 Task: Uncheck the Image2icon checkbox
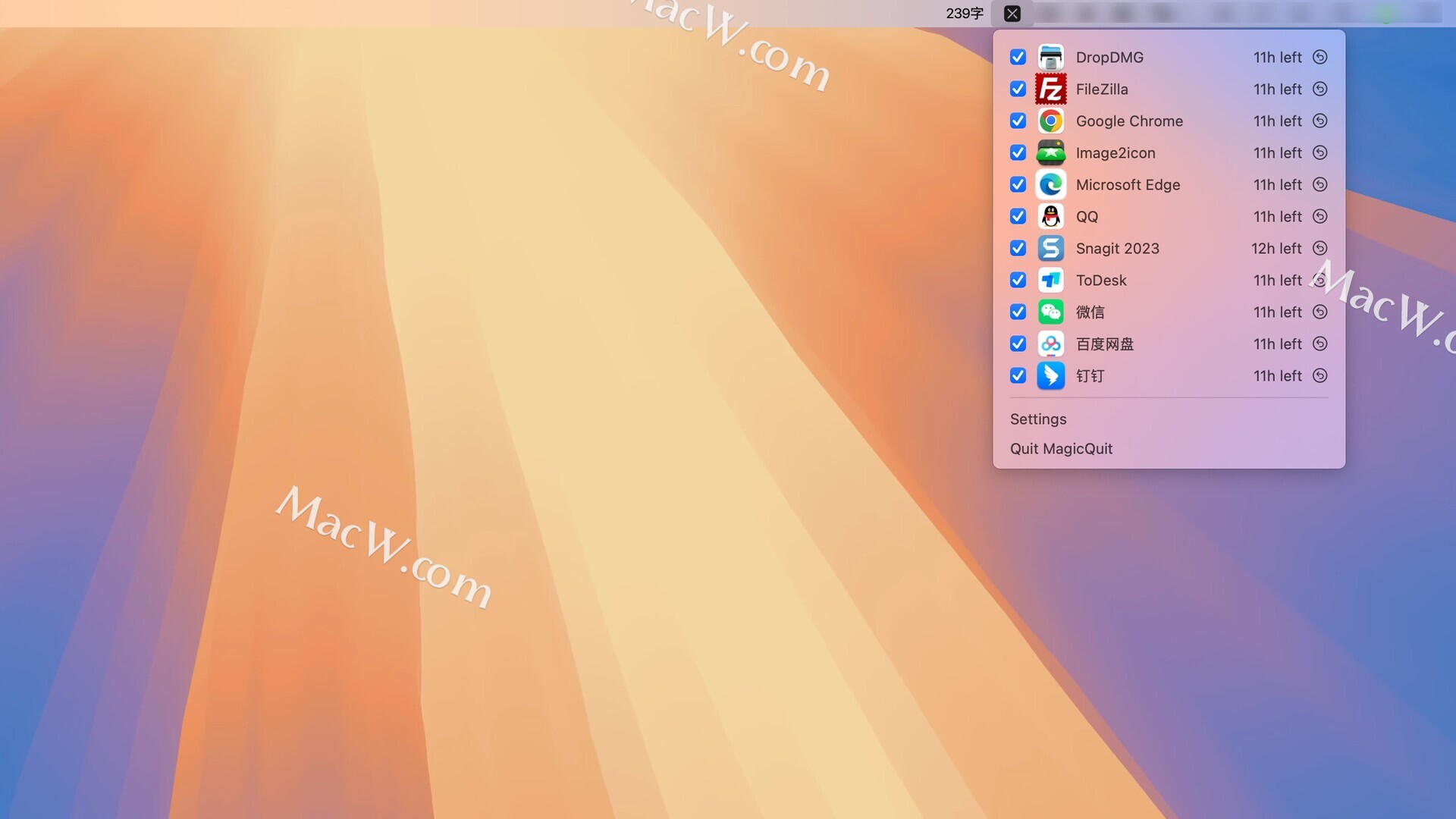pos(1018,152)
